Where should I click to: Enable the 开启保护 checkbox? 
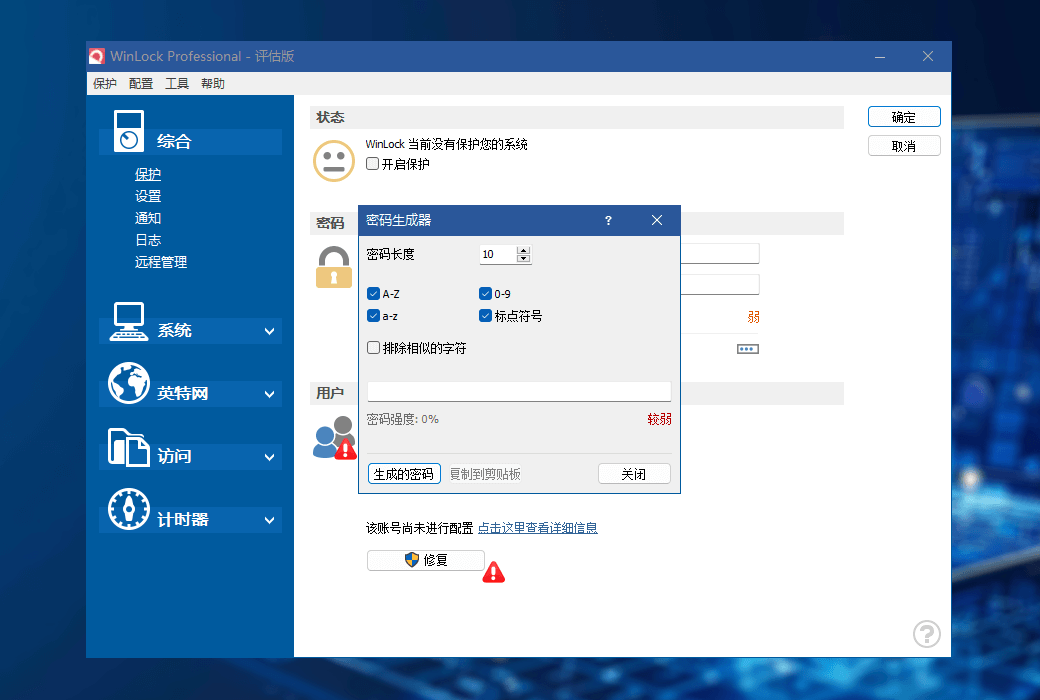pos(373,163)
